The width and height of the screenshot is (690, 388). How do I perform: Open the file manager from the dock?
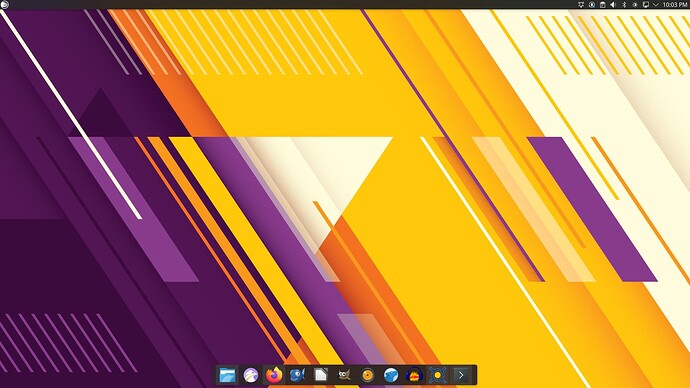click(228, 375)
